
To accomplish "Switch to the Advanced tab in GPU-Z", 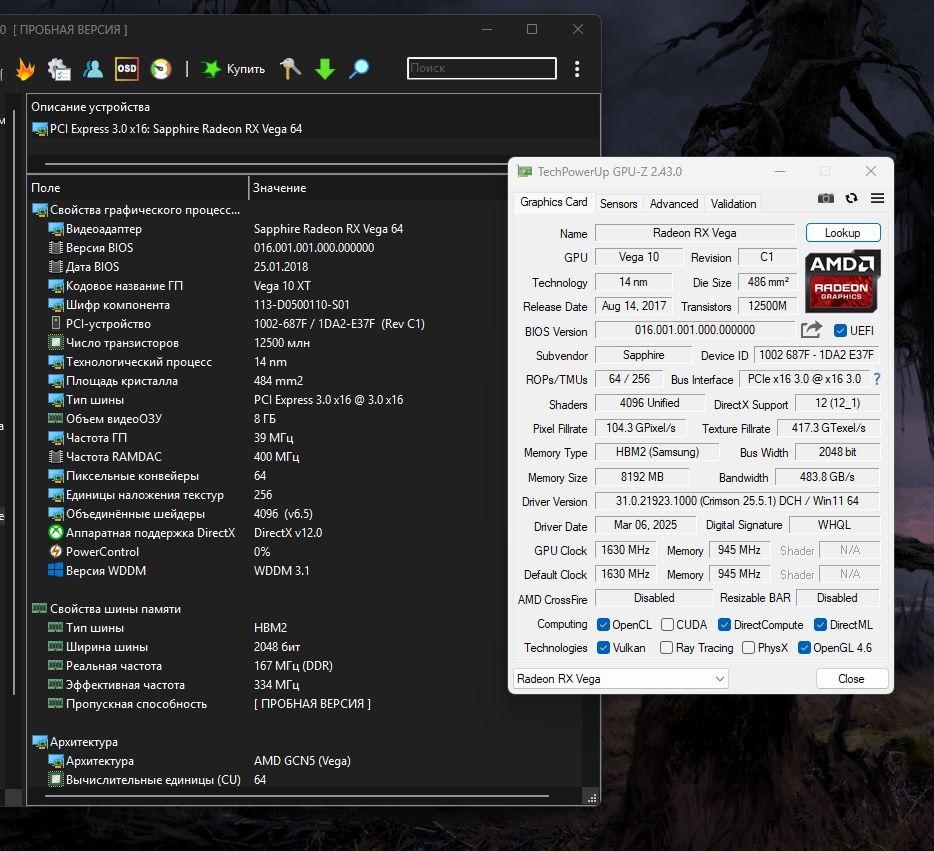I will pyautogui.click(x=674, y=204).
